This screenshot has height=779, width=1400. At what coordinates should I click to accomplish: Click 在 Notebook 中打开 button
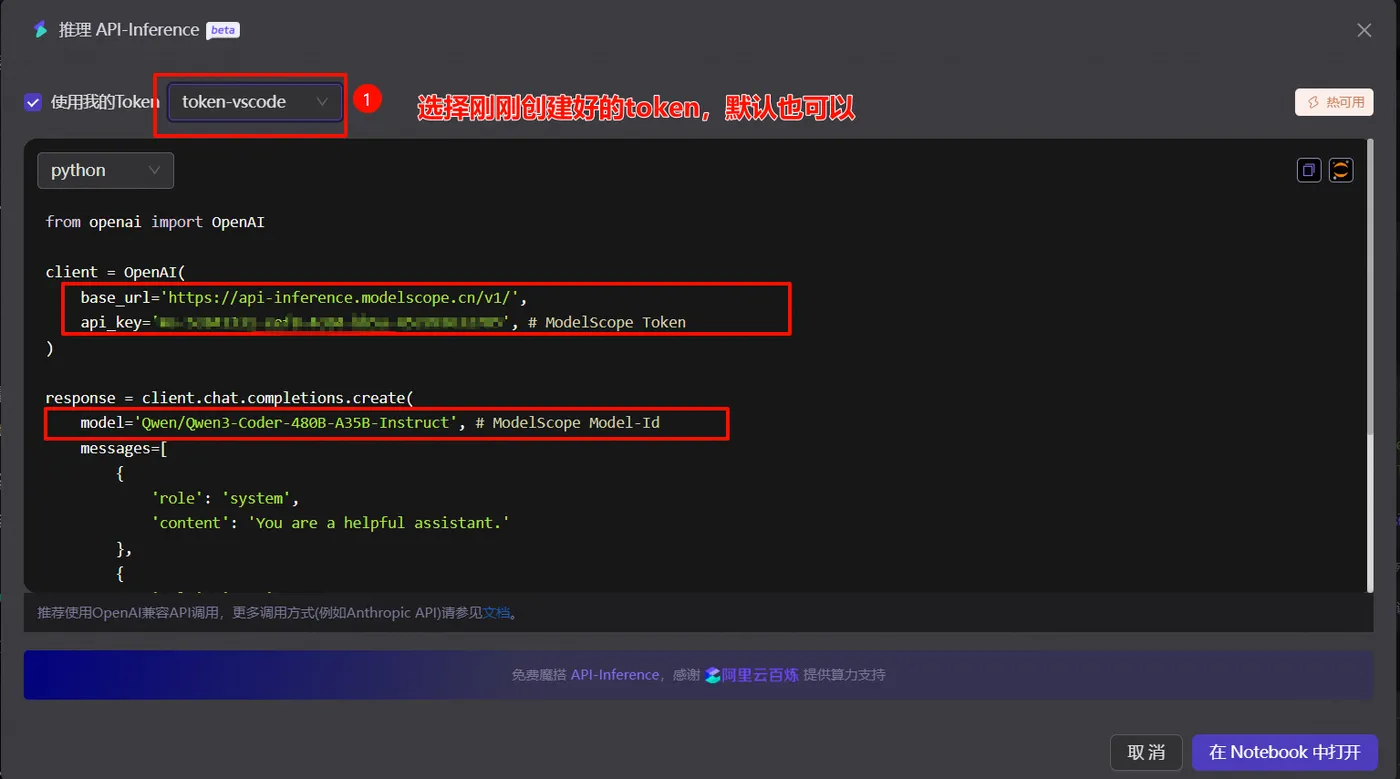1284,752
